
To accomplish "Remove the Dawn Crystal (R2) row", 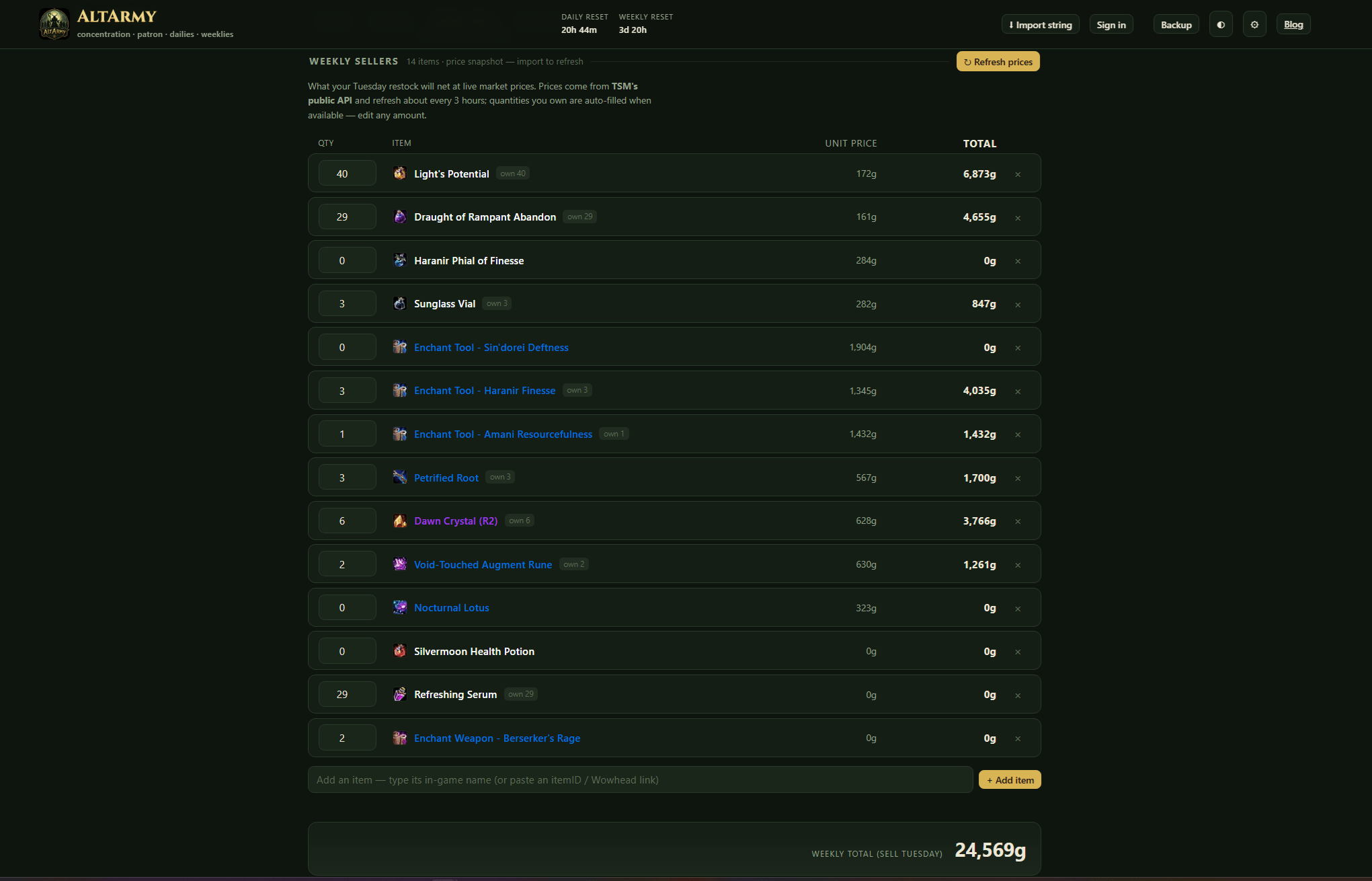I will pos(1018,521).
